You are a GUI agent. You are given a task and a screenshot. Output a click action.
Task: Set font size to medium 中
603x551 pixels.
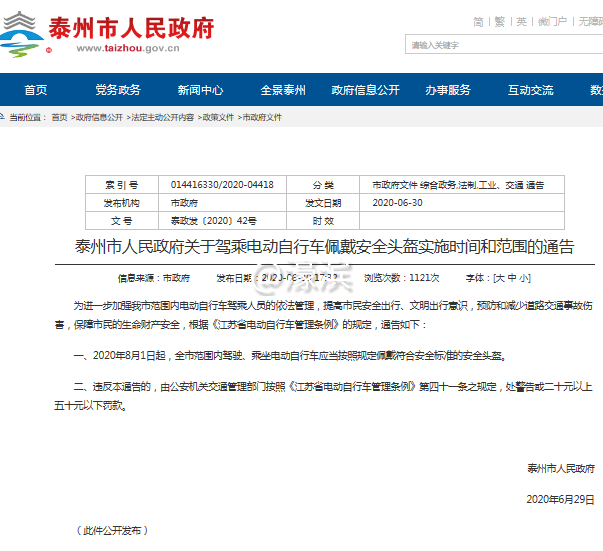click(512, 277)
